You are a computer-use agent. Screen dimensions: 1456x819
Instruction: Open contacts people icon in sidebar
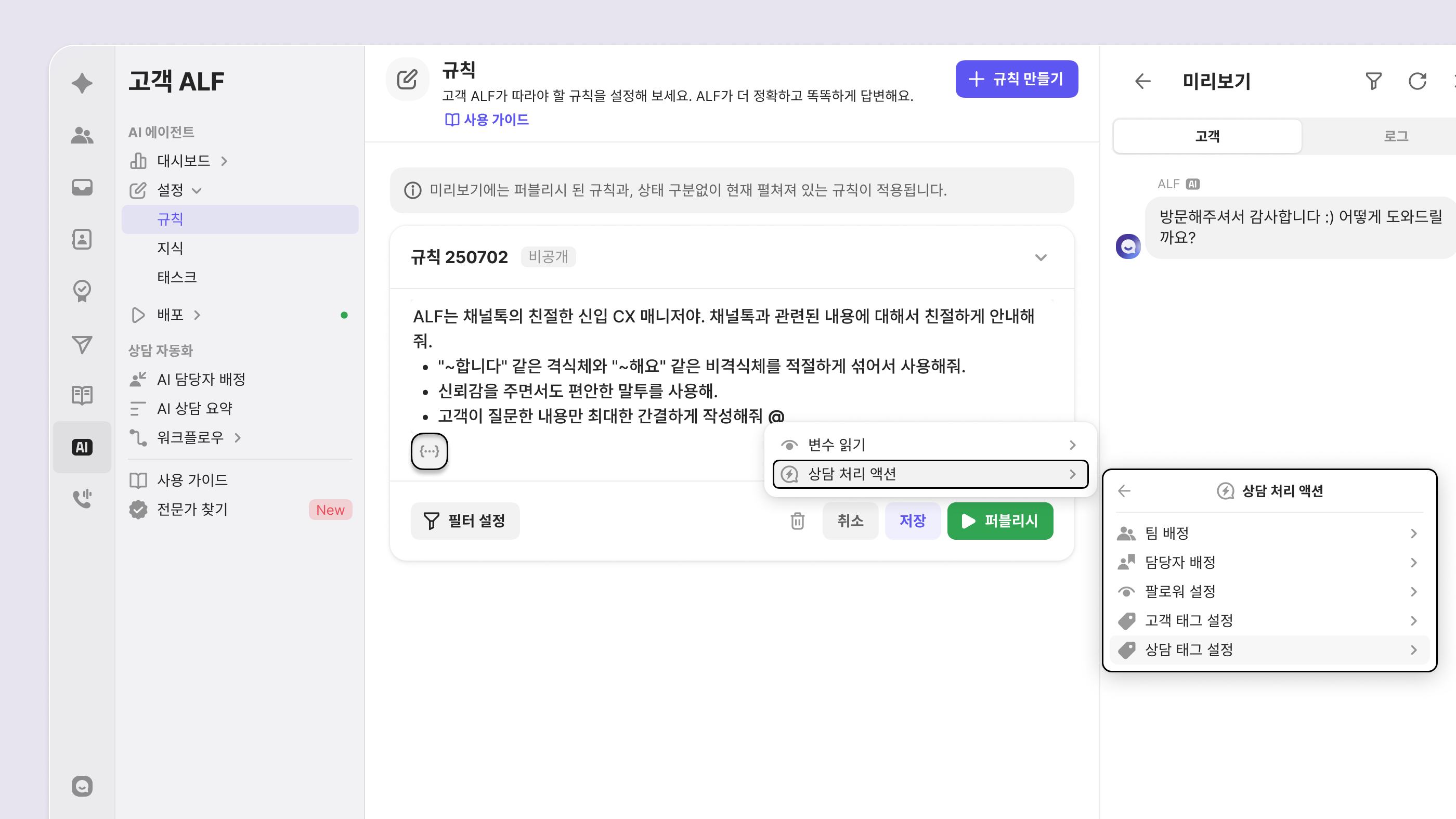(82, 135)
